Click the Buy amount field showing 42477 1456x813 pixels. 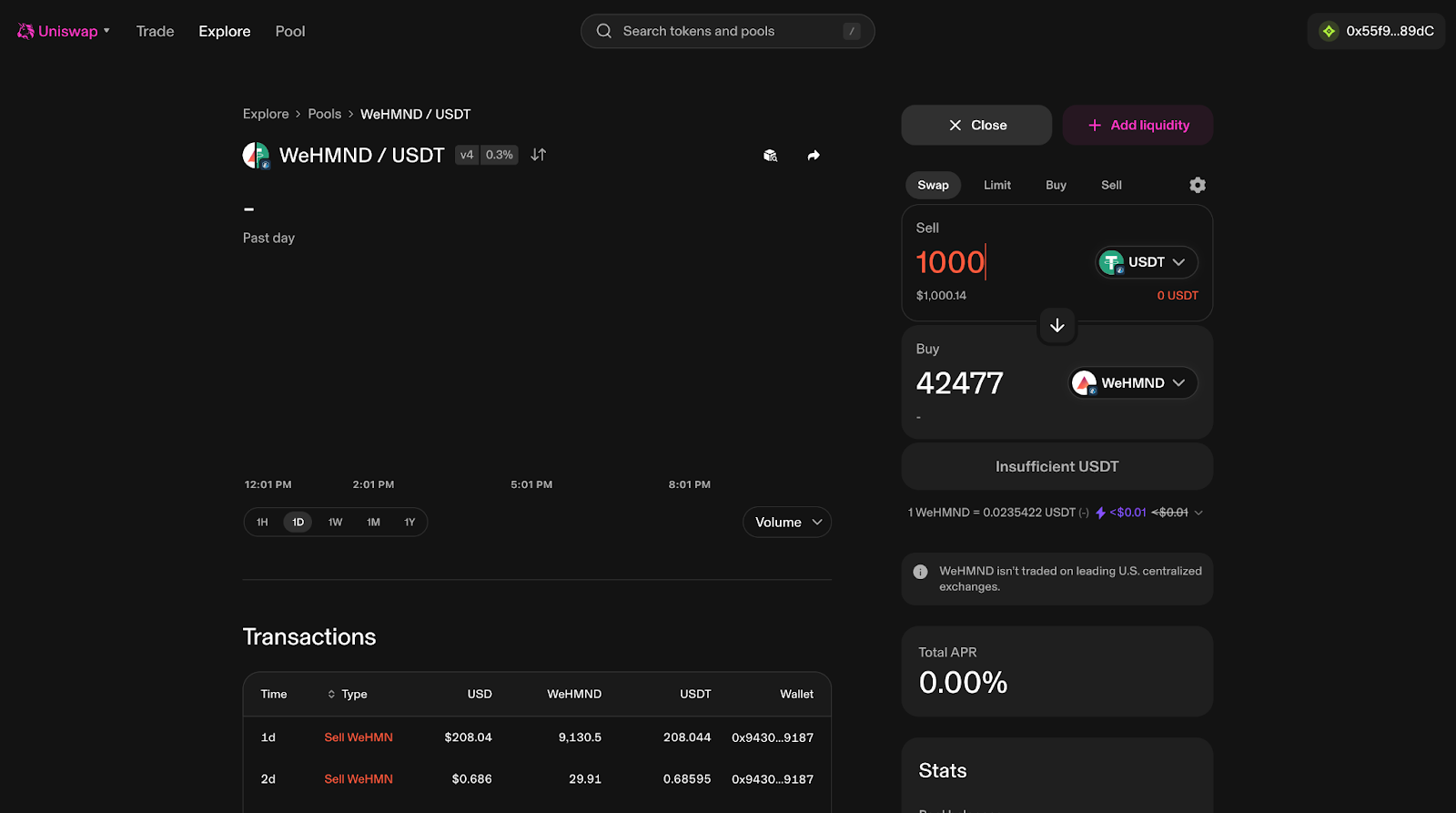[x=960, y=383]
